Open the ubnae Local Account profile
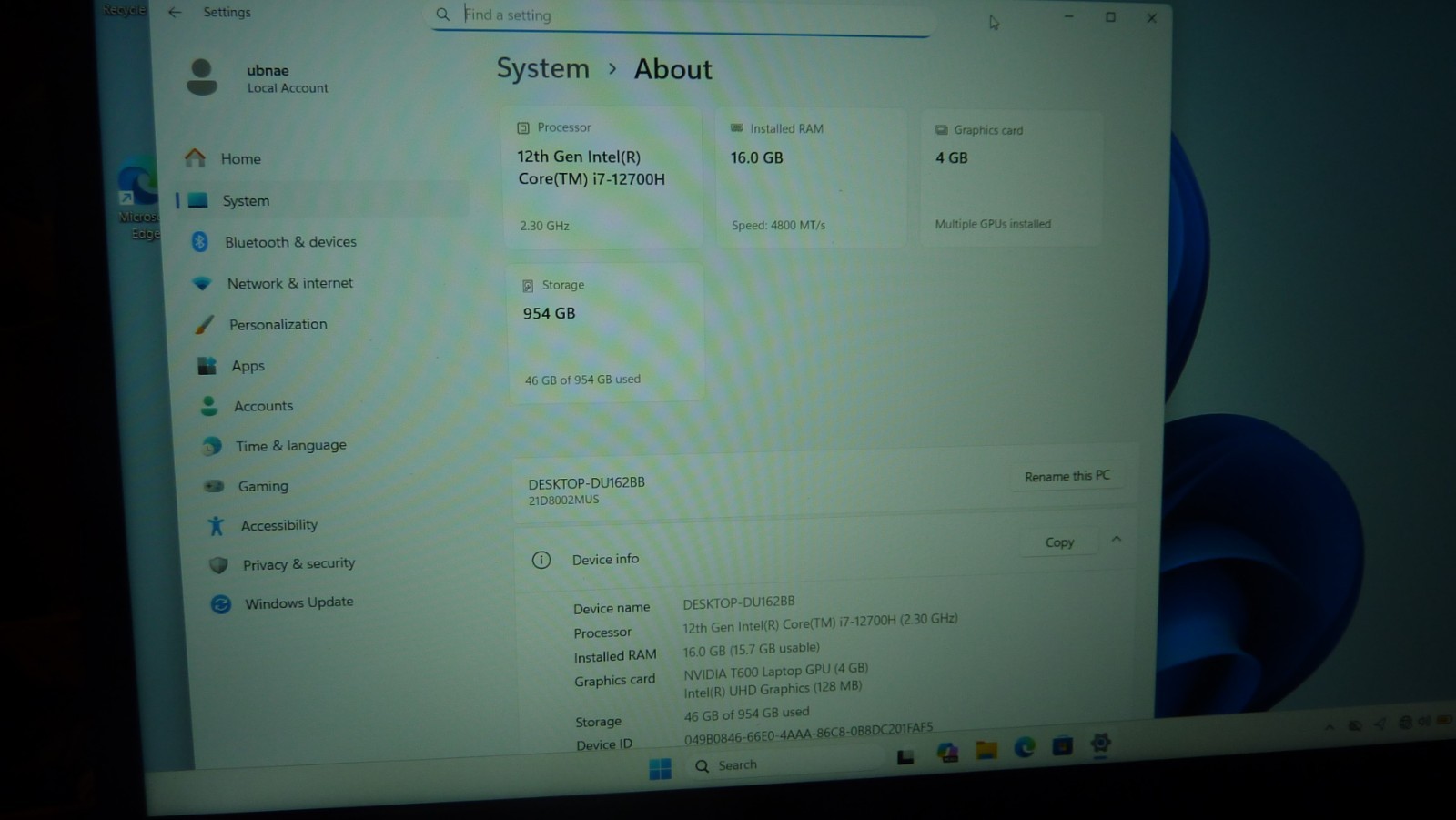Viewport: 1456px width, 820px height. click(258, 78)
